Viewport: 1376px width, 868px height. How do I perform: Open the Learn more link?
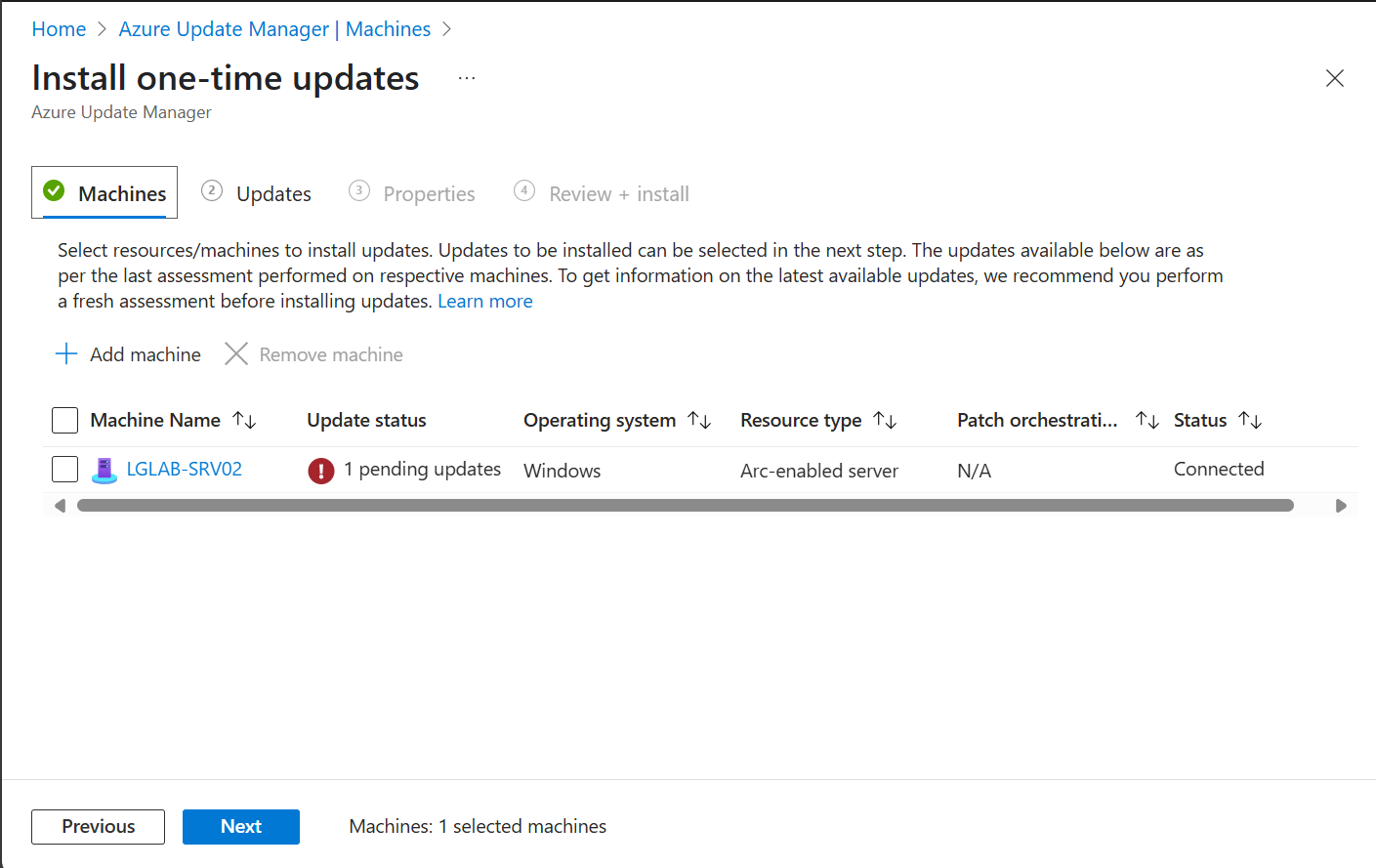(485, 301)
